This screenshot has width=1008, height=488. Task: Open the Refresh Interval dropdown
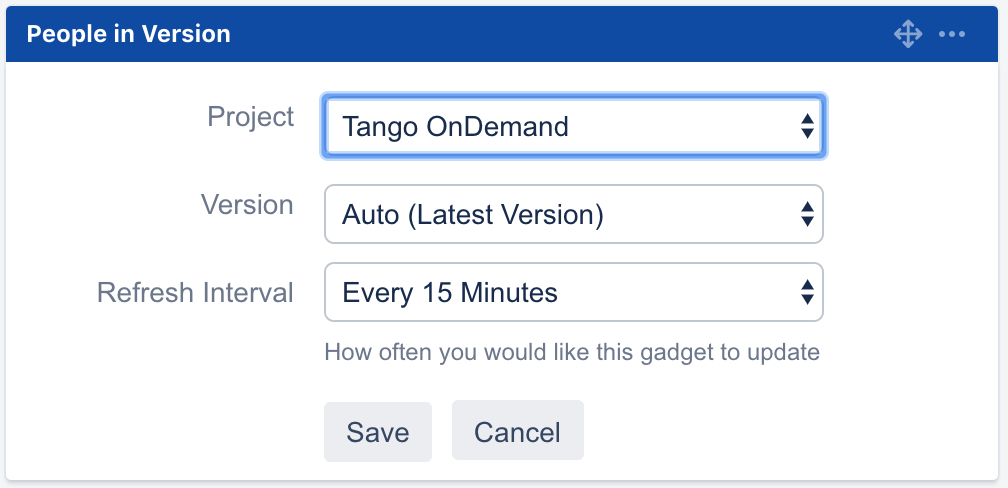pyautogui.click(x=573, y=292)
